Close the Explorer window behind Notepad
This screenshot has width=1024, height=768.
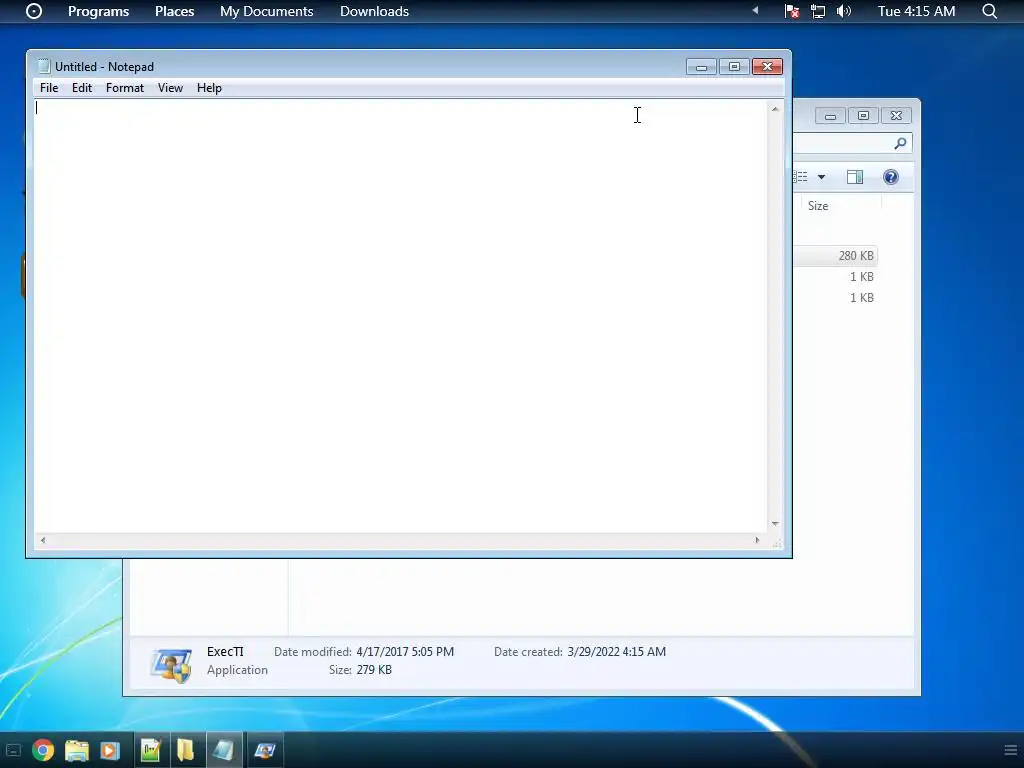(x=897, y=116)
